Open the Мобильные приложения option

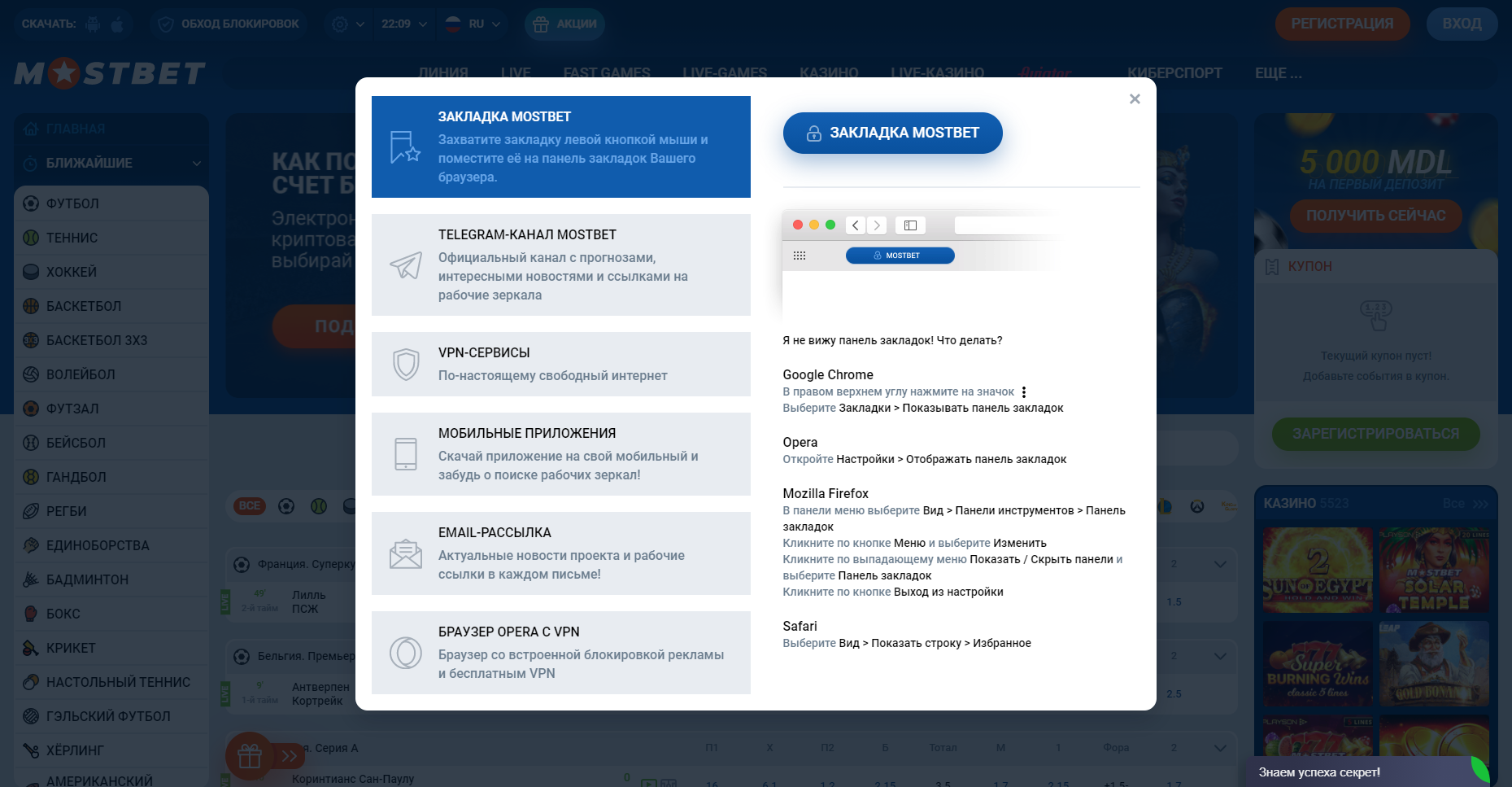(560, 454)
